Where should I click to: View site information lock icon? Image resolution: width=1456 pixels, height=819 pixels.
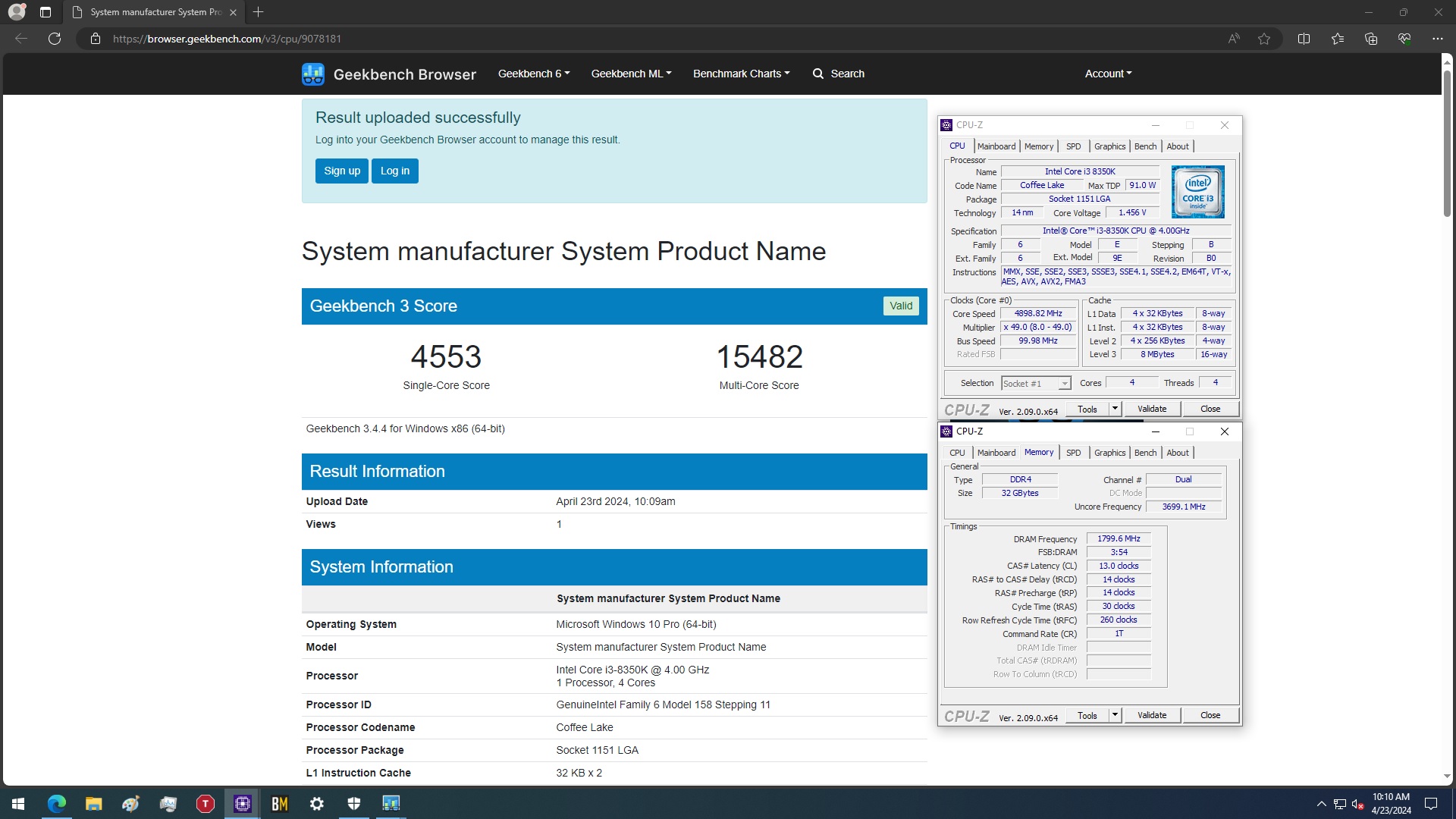pyautogui.click(x=96, y=39)
